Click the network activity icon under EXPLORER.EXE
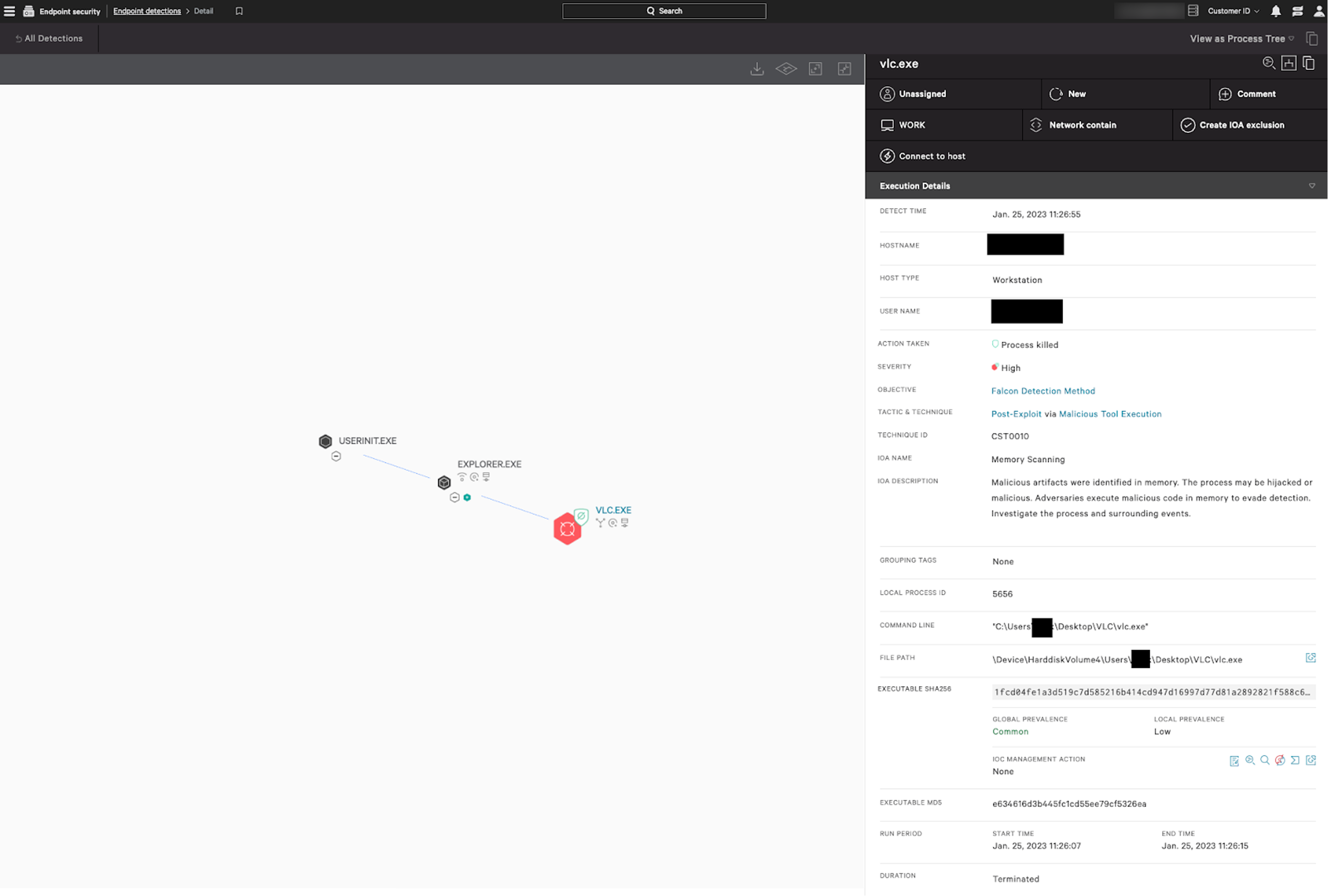1328x896 pixels. point(462,477)
